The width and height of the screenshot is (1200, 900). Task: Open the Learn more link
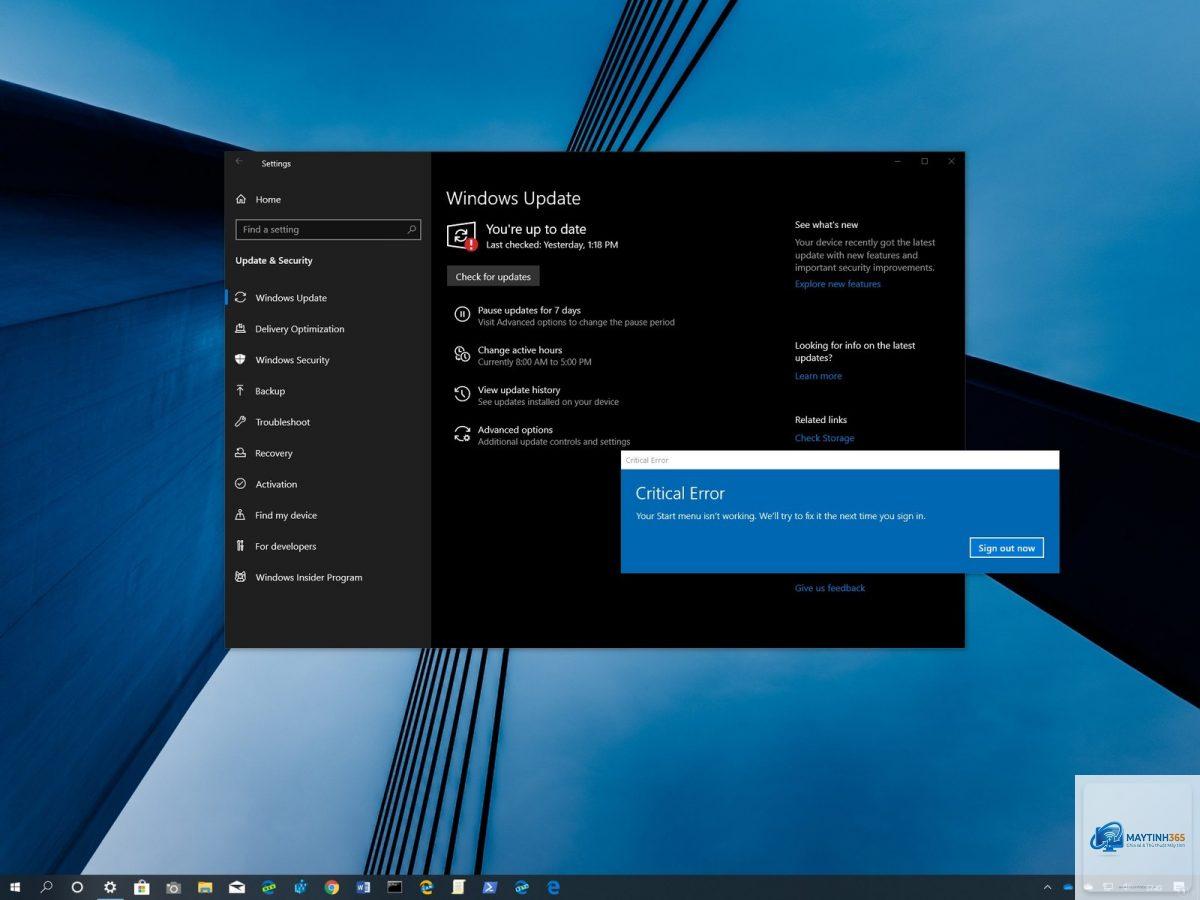(818, 376)
